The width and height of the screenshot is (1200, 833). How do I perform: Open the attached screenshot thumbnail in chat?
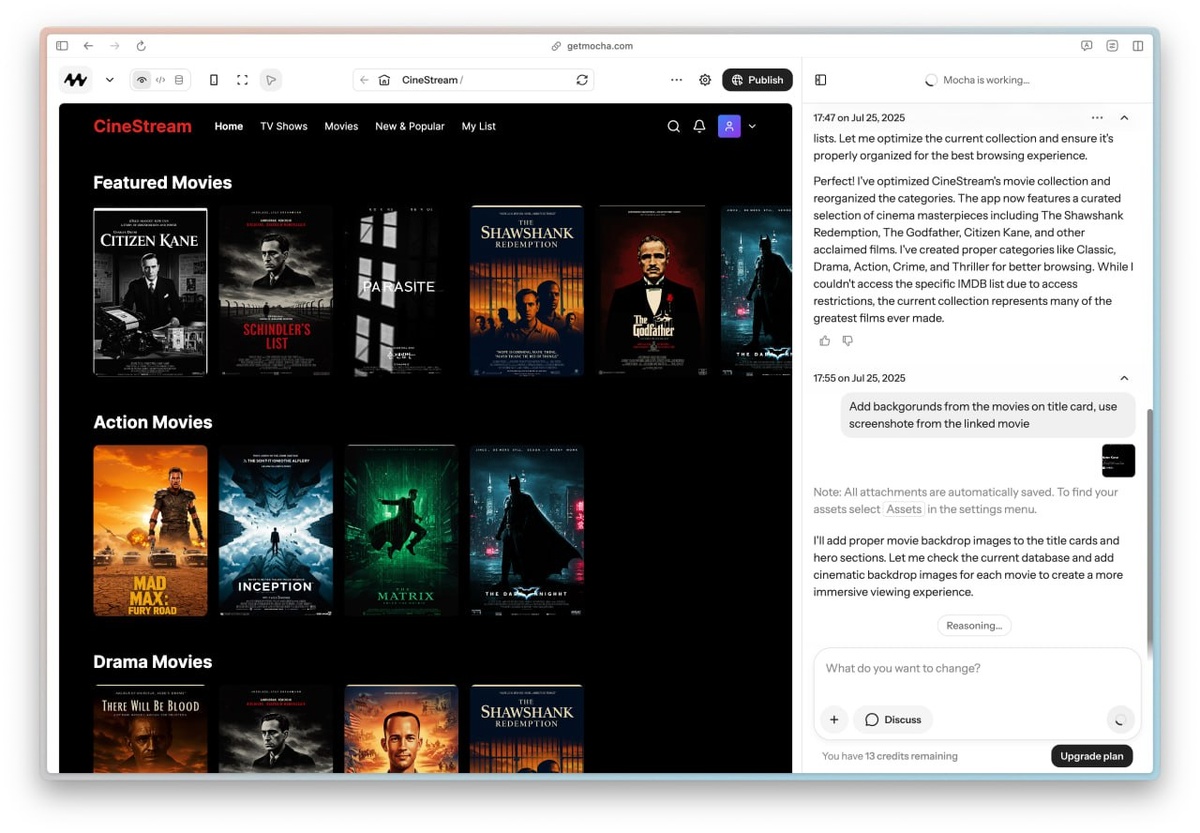click(1118, 461)
